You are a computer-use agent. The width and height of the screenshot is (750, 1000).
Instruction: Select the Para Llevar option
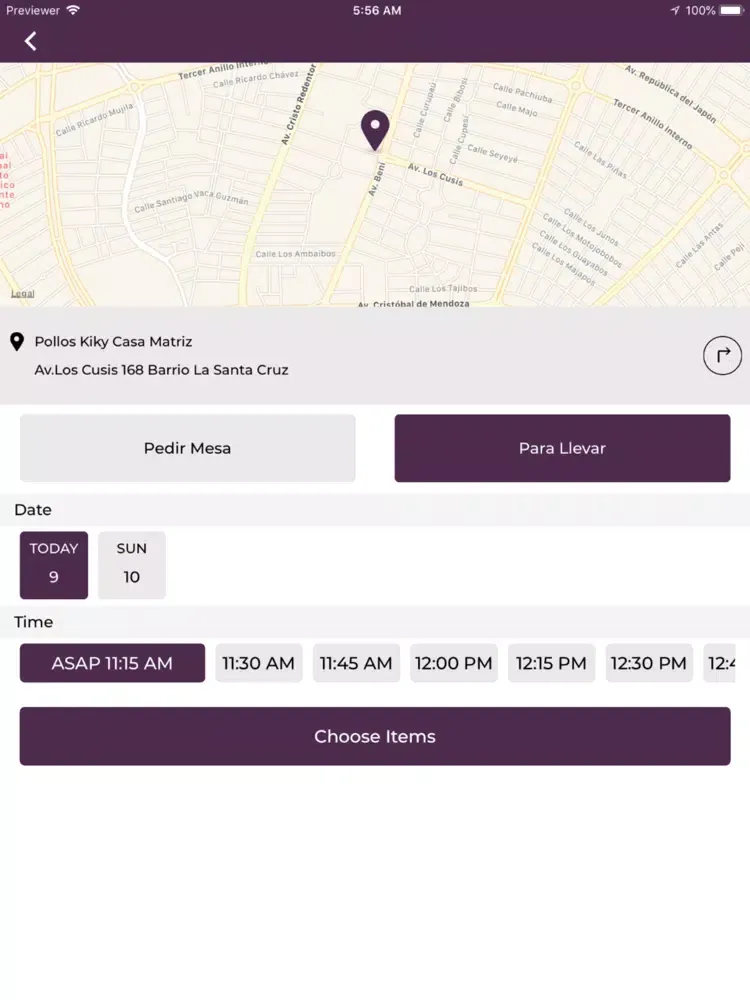coord(562,448)
